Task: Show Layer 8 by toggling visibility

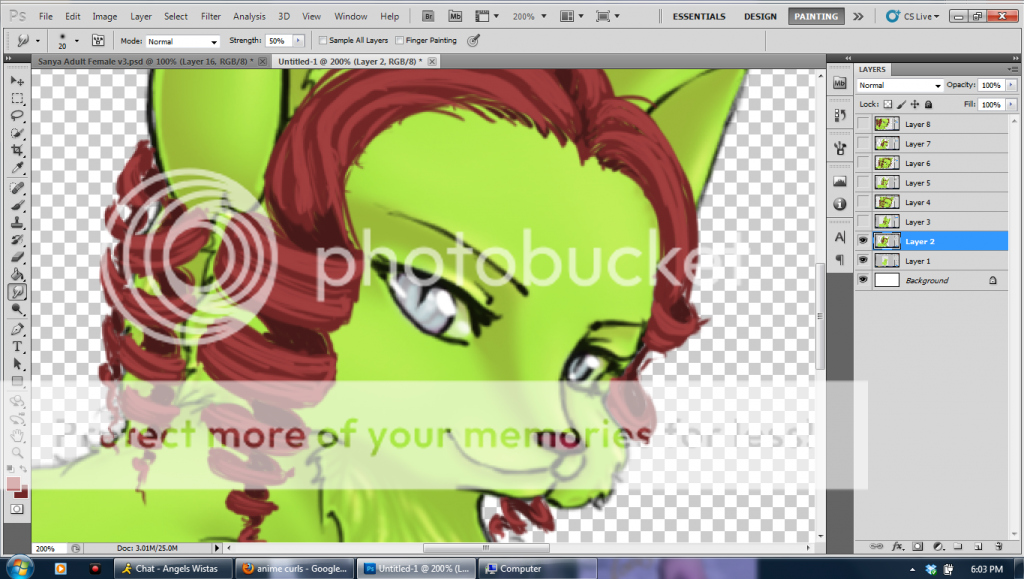Action: [863, 124]
